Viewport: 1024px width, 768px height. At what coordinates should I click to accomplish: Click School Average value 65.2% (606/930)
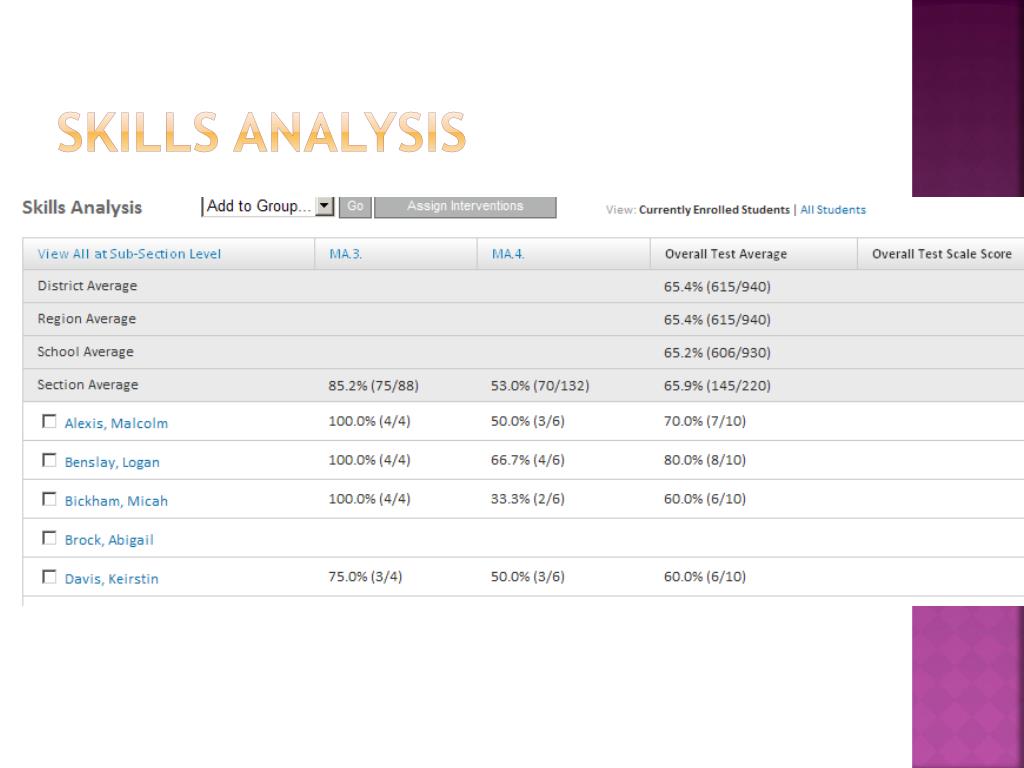pos(717,353)
